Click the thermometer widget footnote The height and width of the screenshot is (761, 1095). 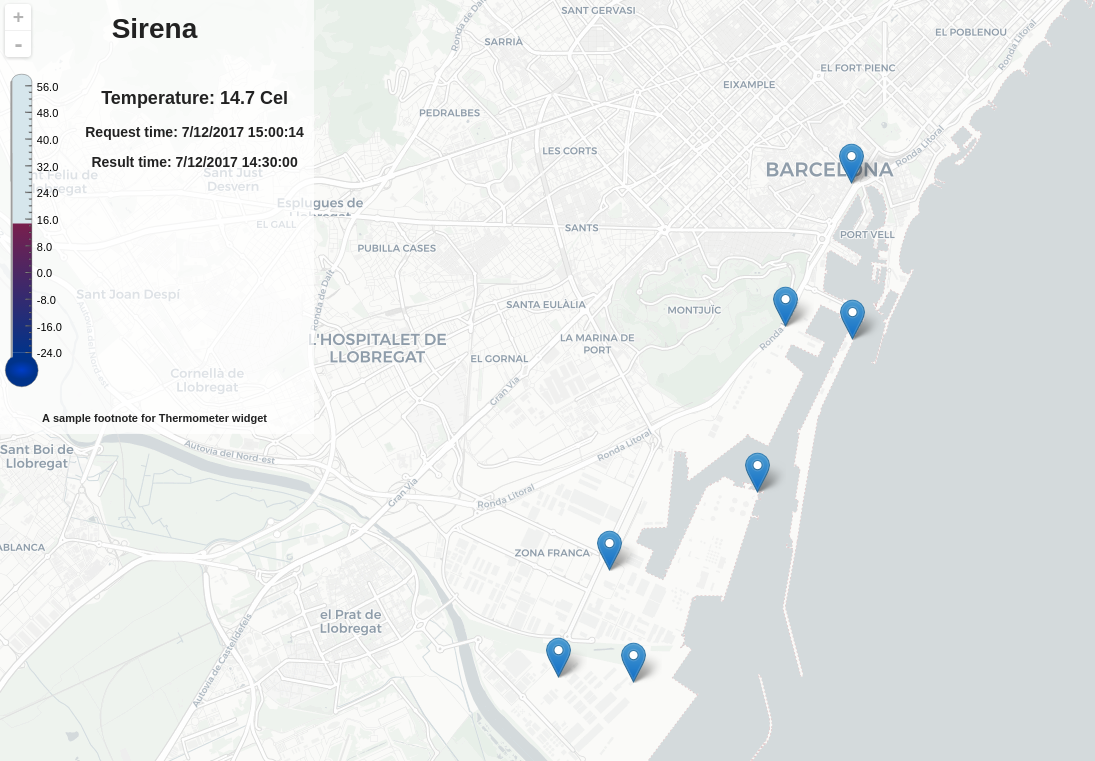154,418
